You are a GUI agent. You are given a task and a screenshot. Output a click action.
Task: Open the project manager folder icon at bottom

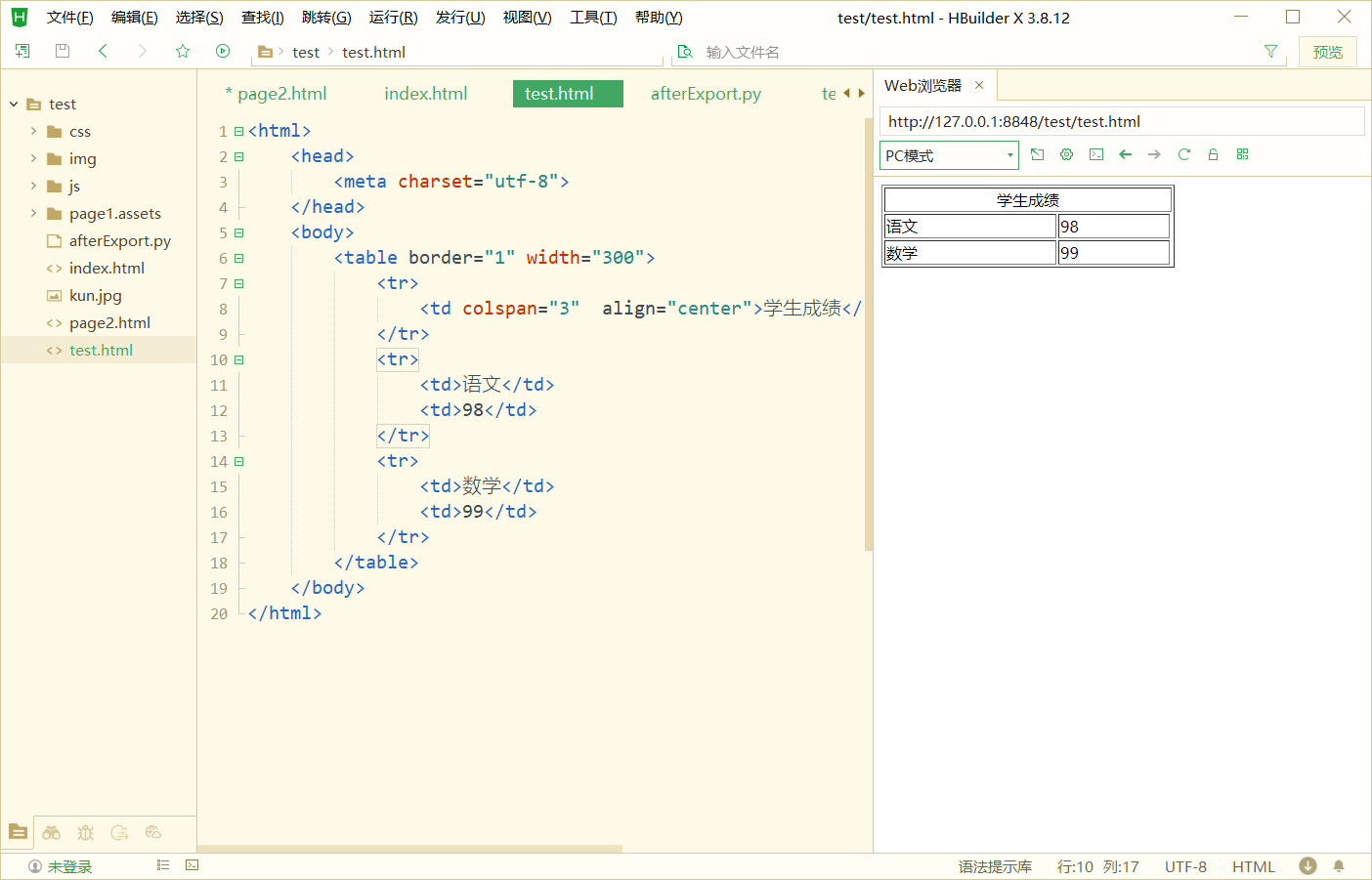point(18,832)
